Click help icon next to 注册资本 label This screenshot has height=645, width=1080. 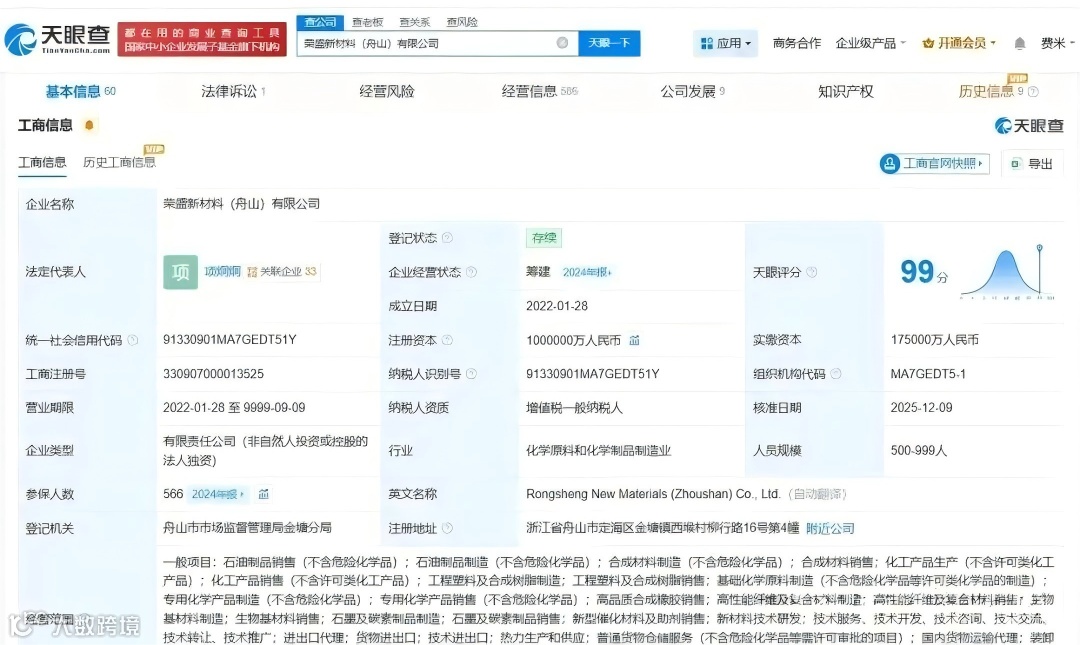click(x=447, y=340)
